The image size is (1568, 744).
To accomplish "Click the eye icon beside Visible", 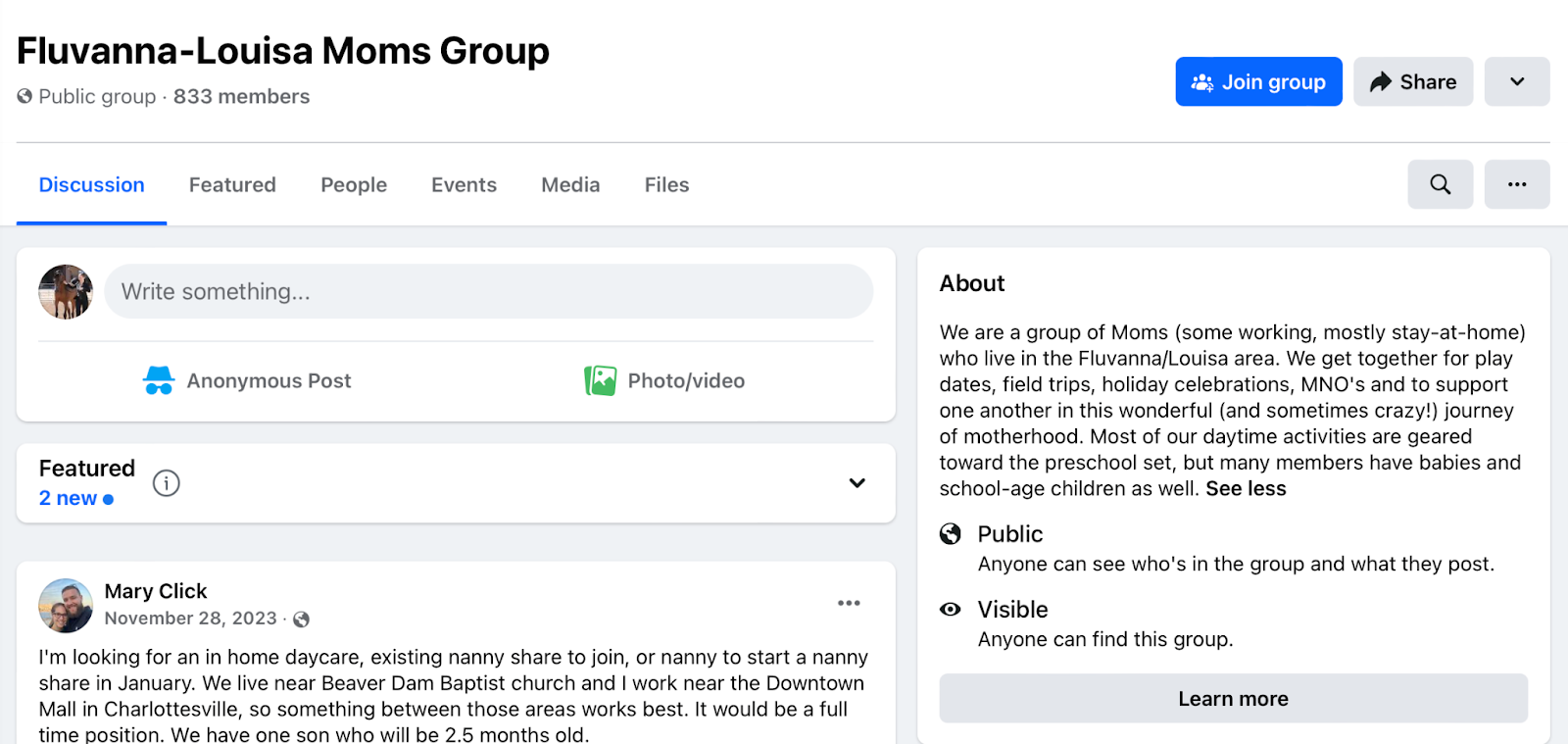I will (x=951, y=610).
